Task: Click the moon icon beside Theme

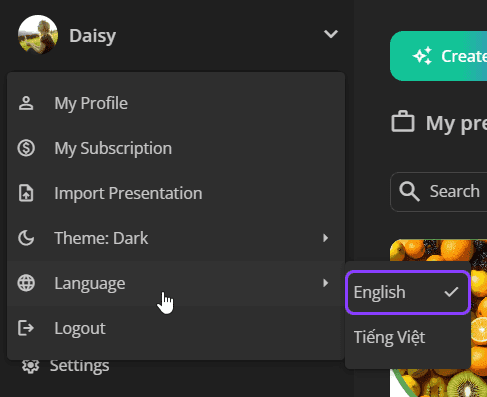Action: click(x=26, y=238)
